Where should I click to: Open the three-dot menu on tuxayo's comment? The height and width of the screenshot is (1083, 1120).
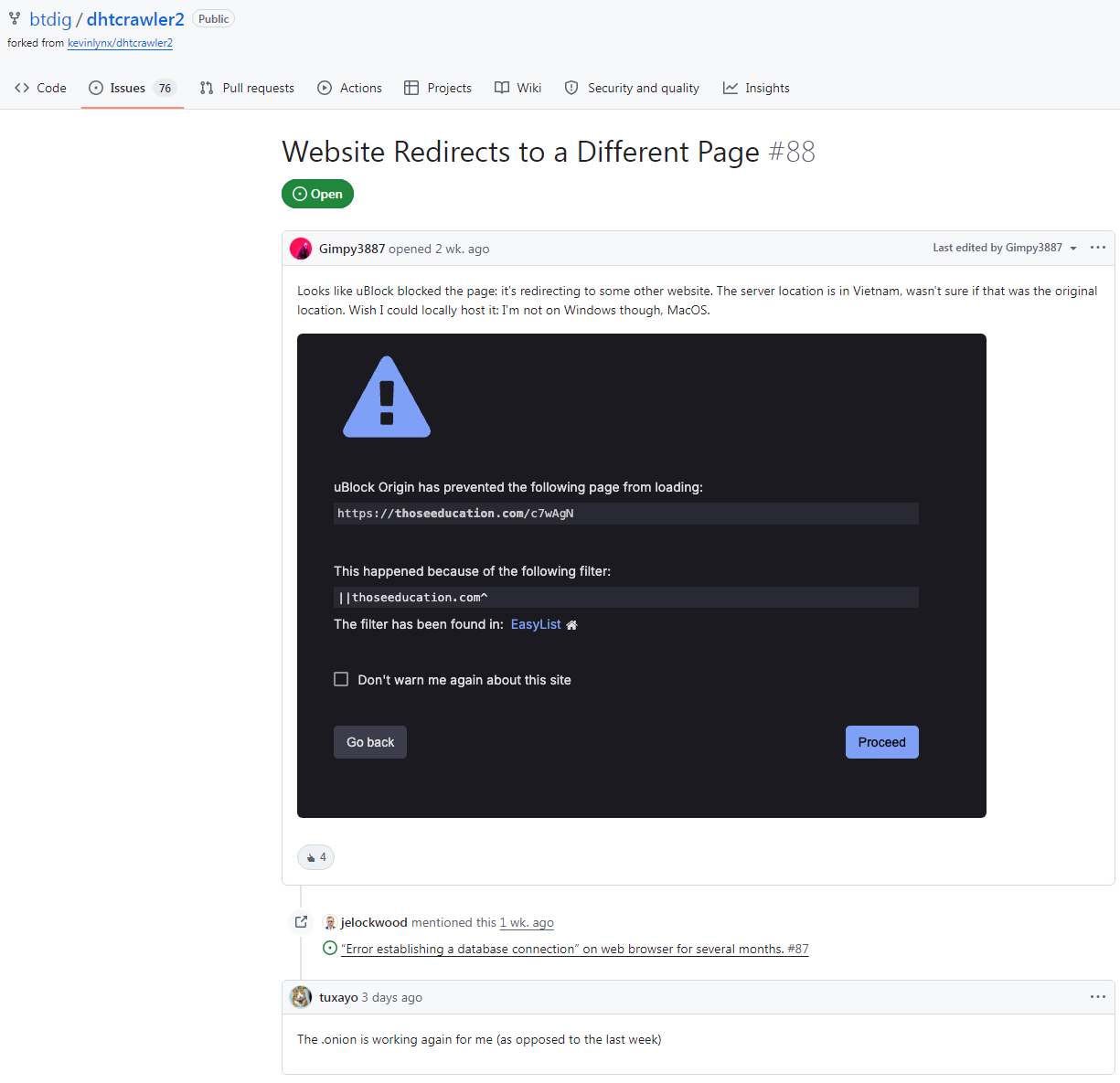click(1098, 997)
